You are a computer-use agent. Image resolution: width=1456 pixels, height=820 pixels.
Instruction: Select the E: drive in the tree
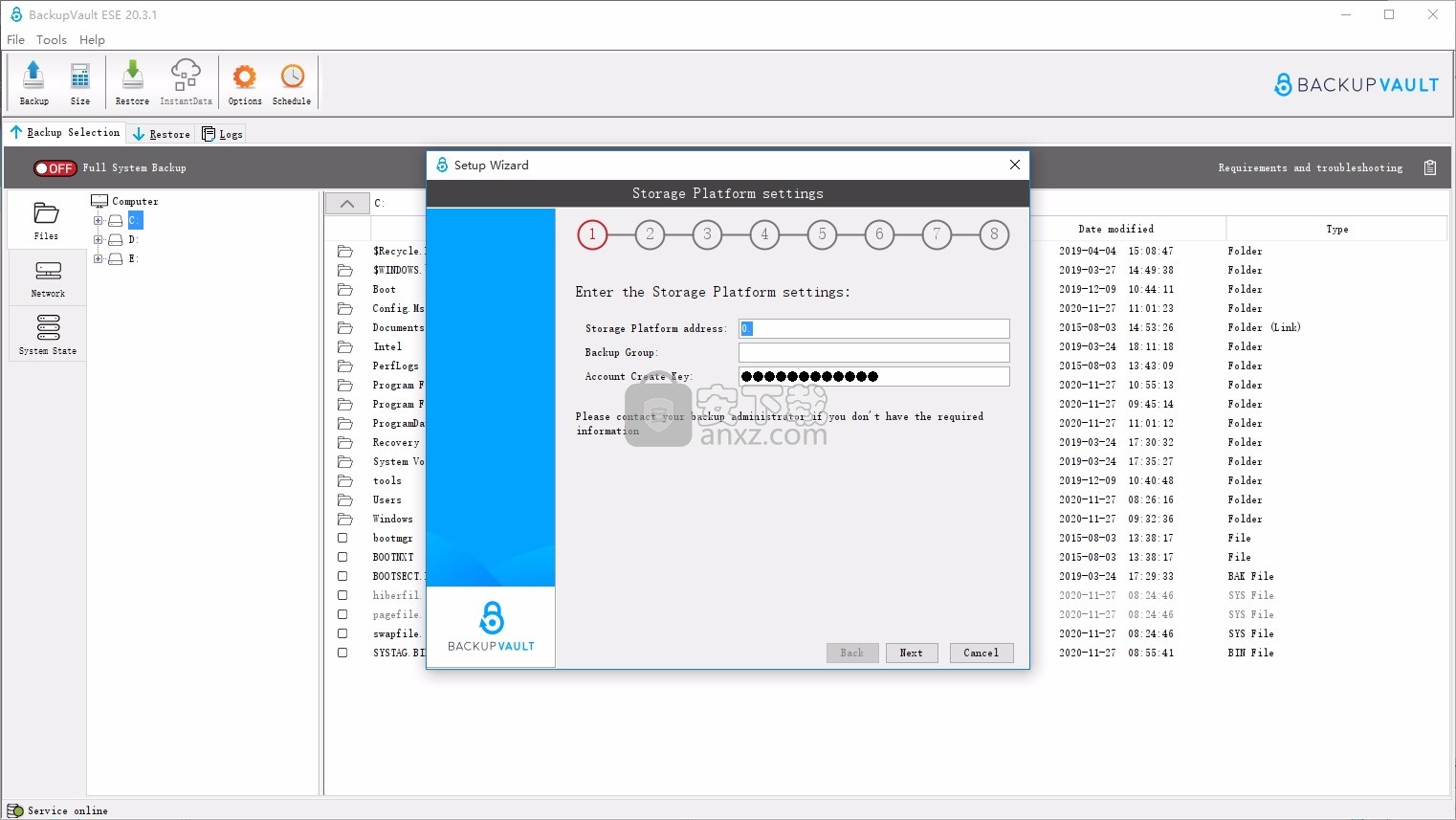(134, 258)
